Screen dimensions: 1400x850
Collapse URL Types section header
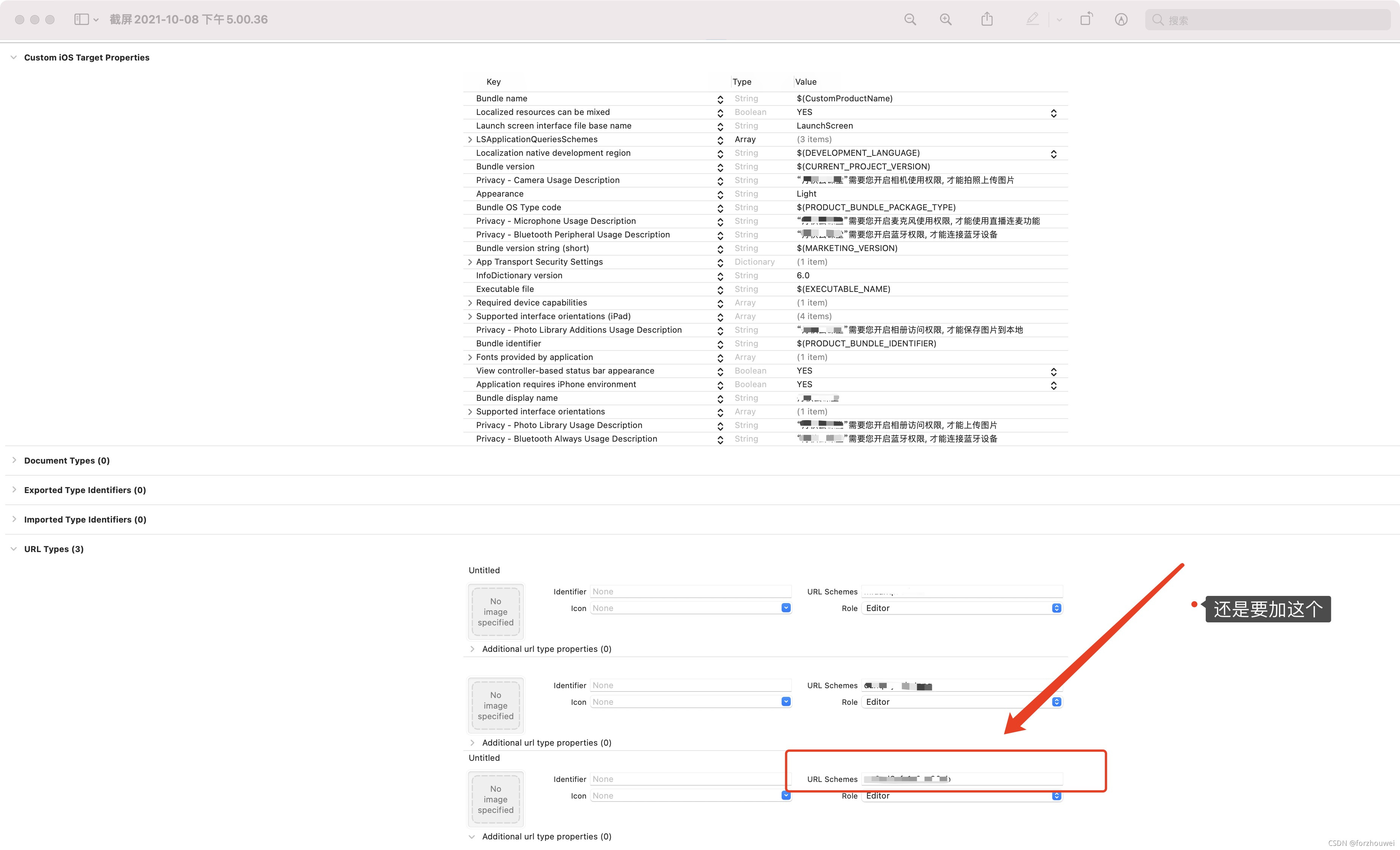14,549
